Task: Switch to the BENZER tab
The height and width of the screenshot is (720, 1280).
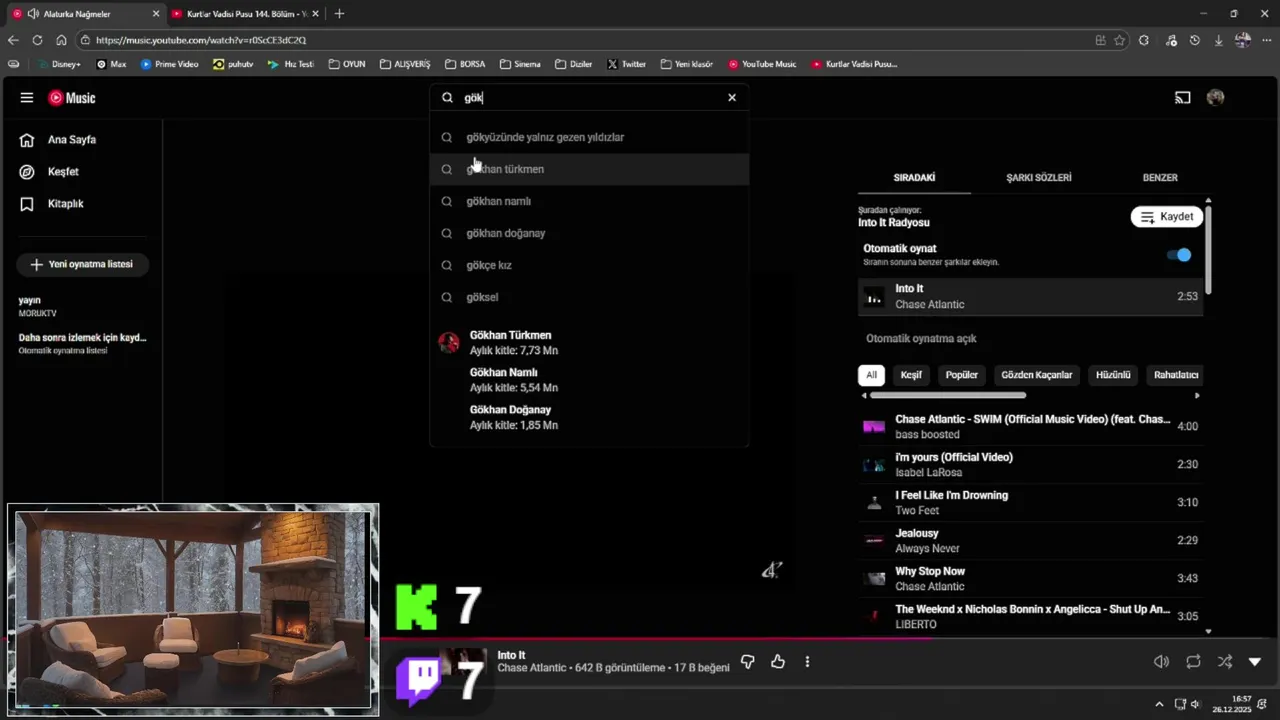Action: (1160, 177)
